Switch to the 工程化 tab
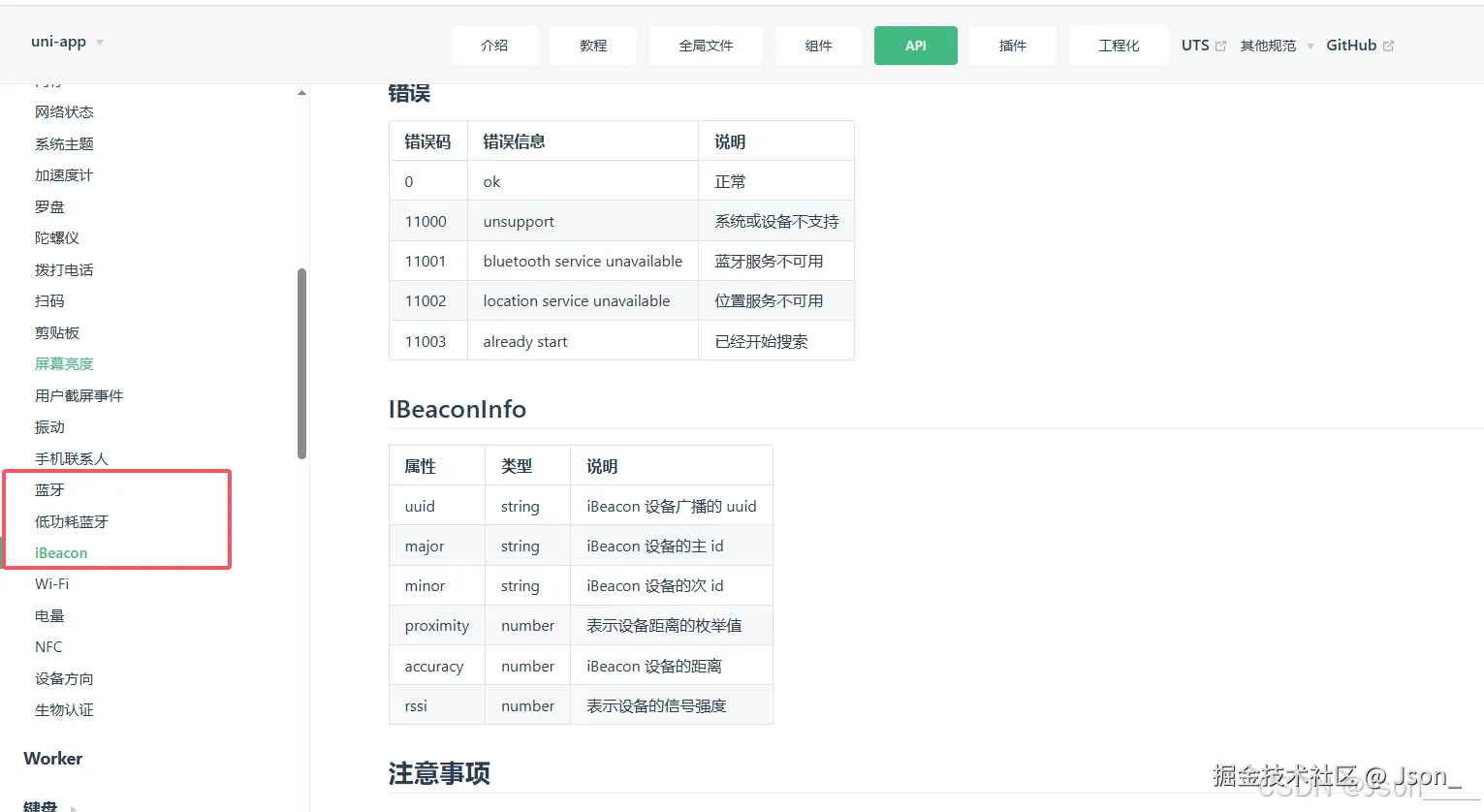 1119,46
